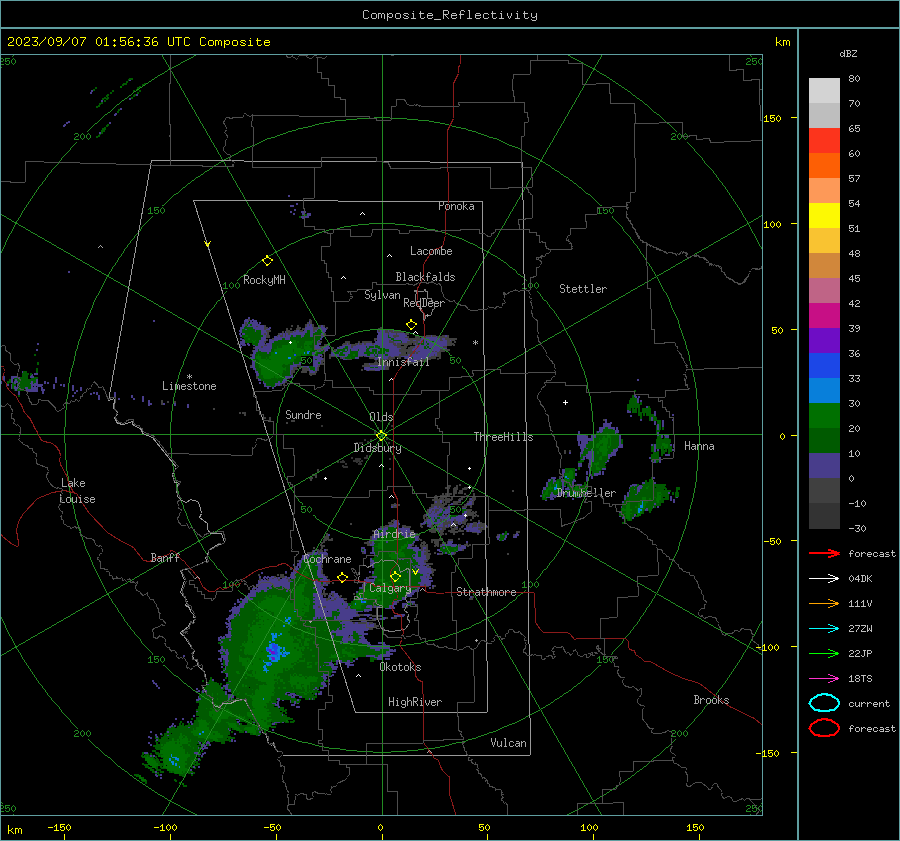
Task: Click the magenta 18TS arrow icon
Action: coord(824,679)
